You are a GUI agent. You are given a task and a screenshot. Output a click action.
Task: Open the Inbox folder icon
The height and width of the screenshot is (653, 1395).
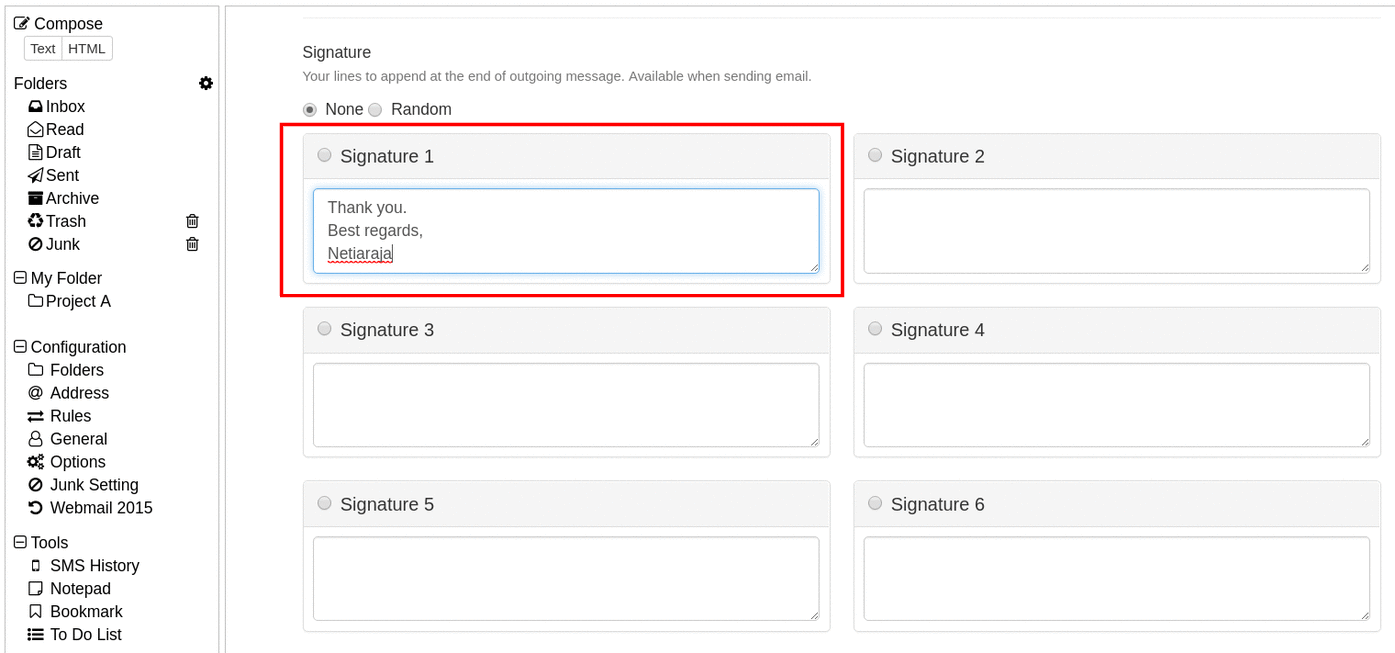click(x=36, y=106)
